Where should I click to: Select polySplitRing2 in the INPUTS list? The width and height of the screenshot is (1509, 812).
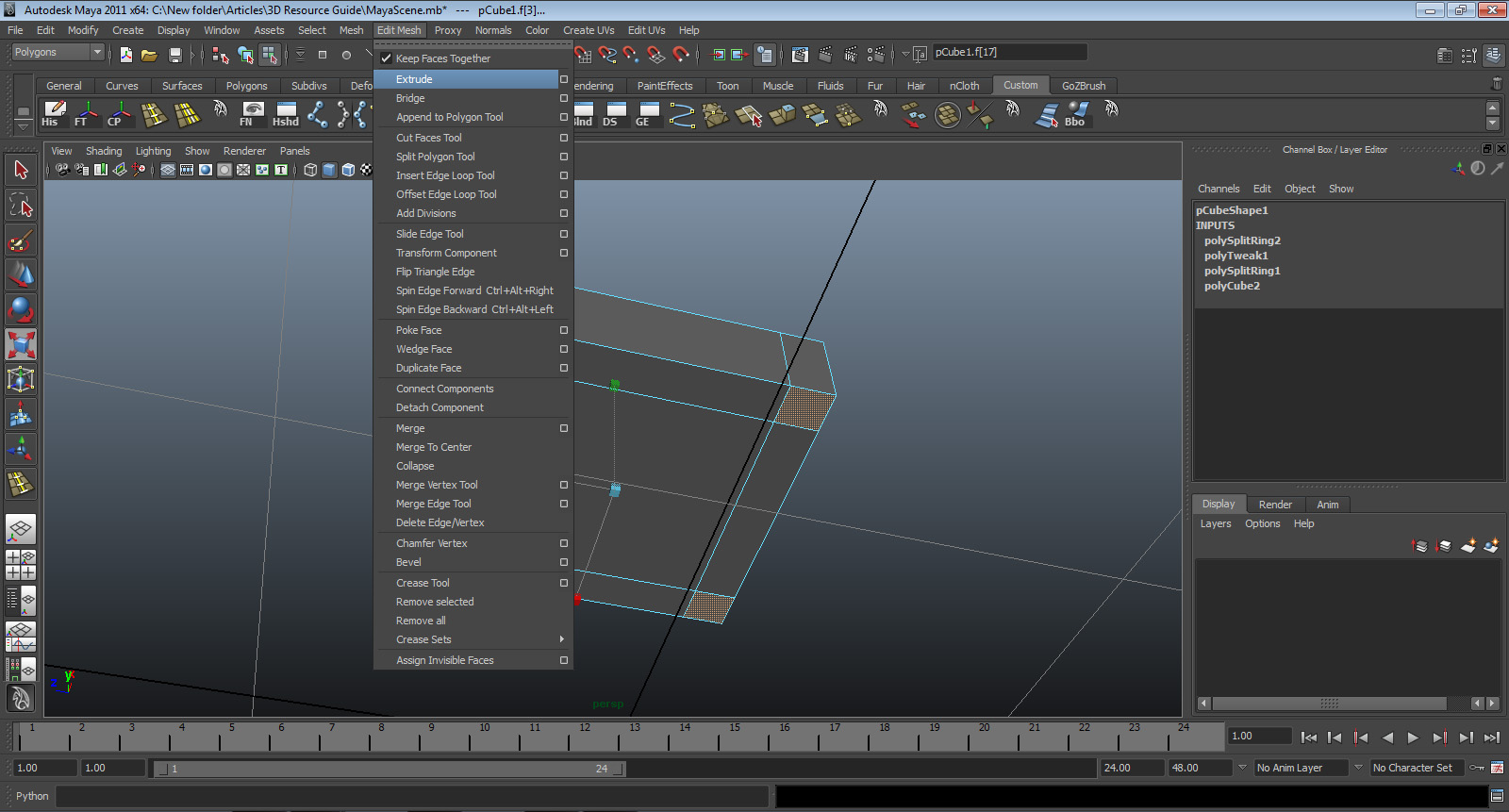(x=1242, y=240)
